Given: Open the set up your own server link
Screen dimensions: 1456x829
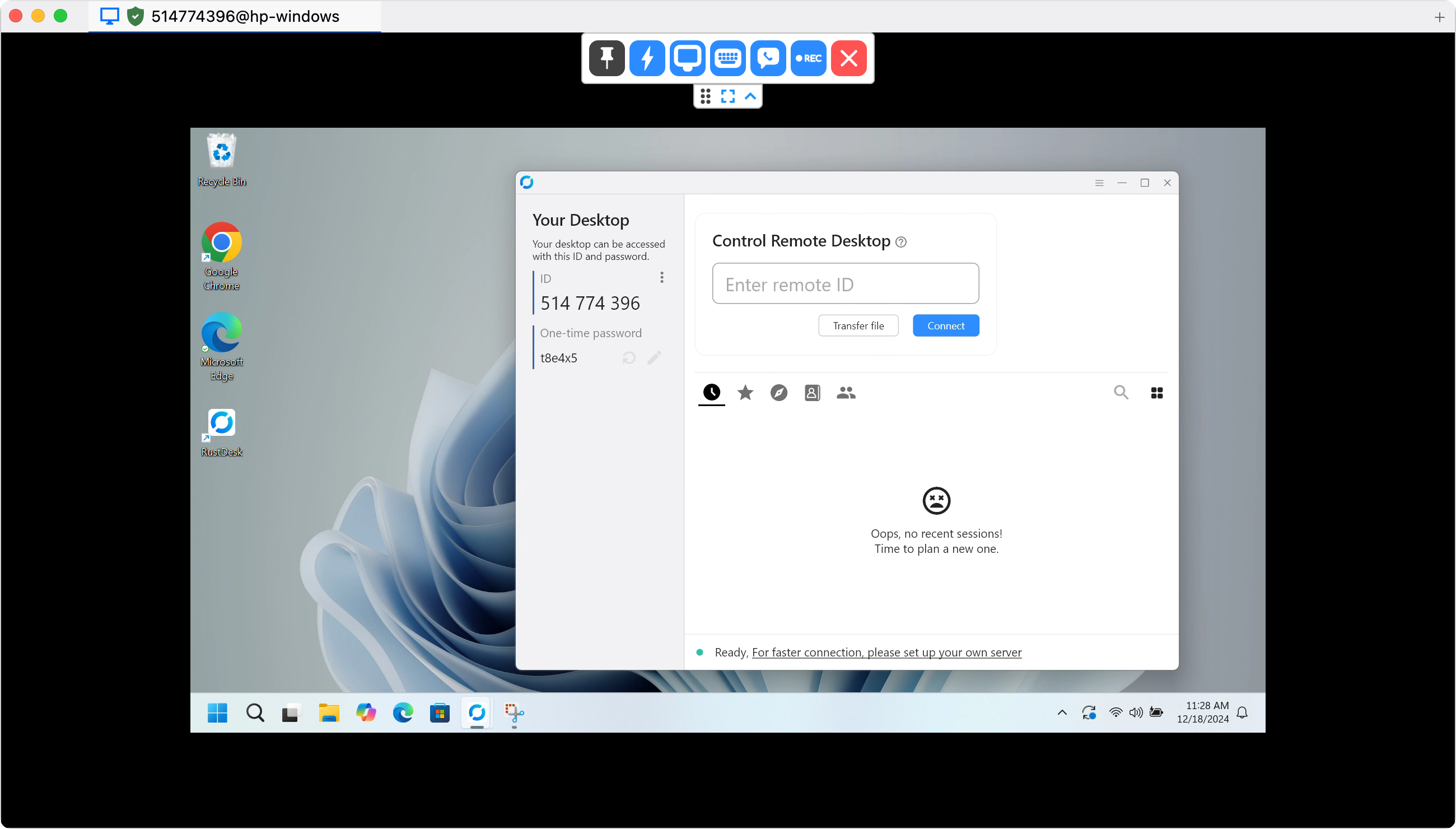Looking at the screenshot, I should coord(886,653).
